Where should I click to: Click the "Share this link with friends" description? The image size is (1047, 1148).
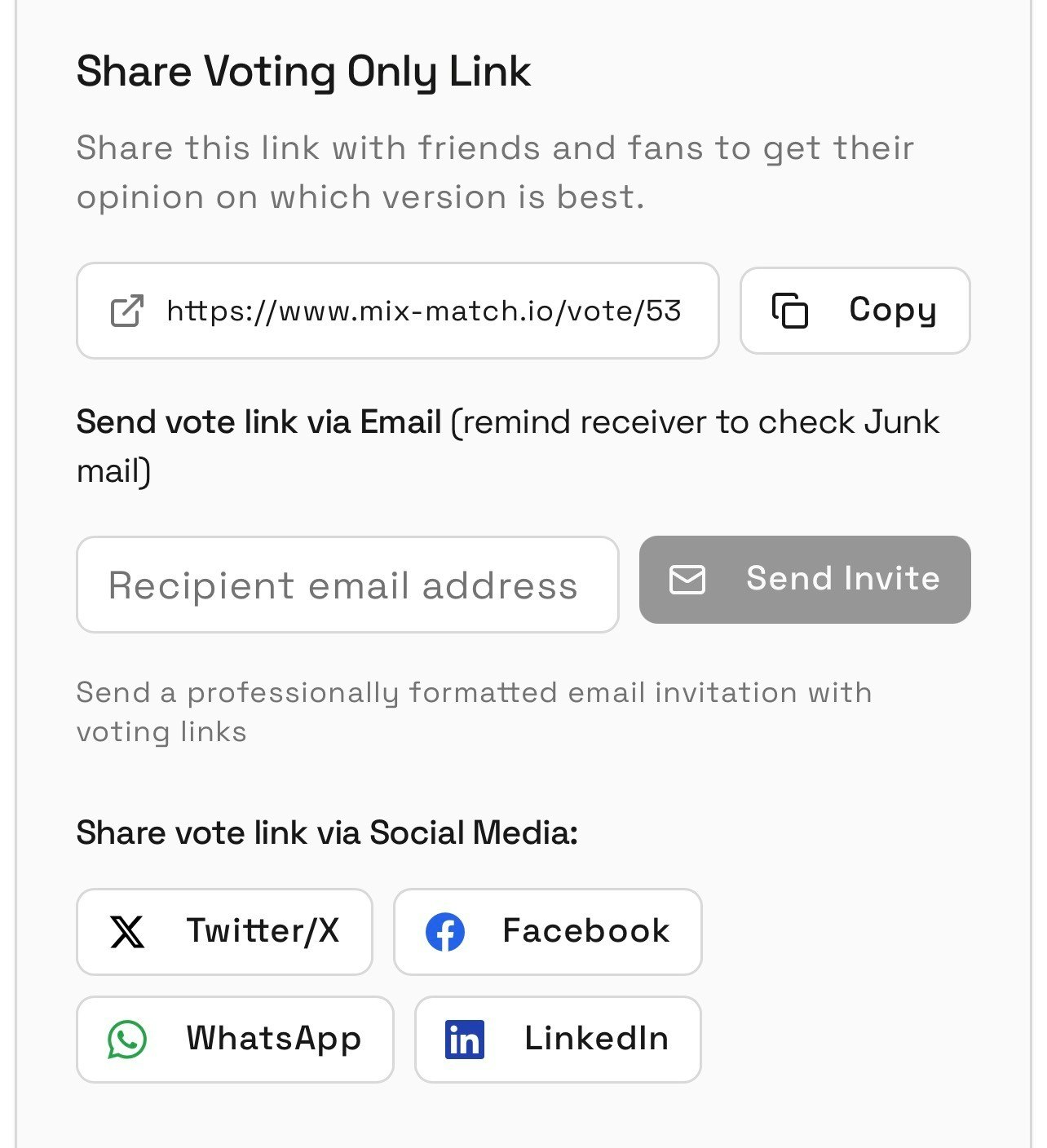(x=495, y=148)
